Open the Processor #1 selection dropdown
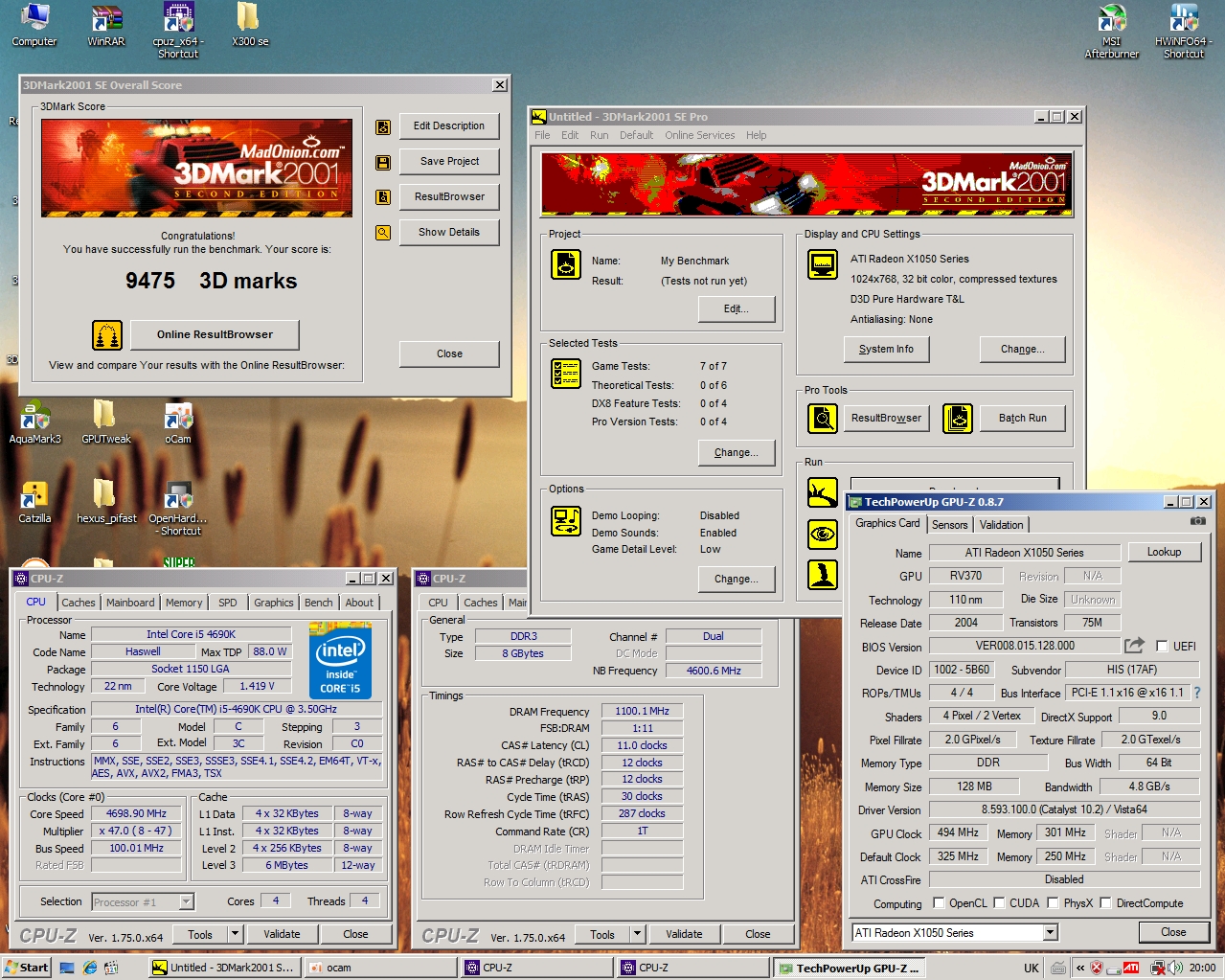This screenshot has width=1225, height=980. pyautogui.click(x=186, y=901)
